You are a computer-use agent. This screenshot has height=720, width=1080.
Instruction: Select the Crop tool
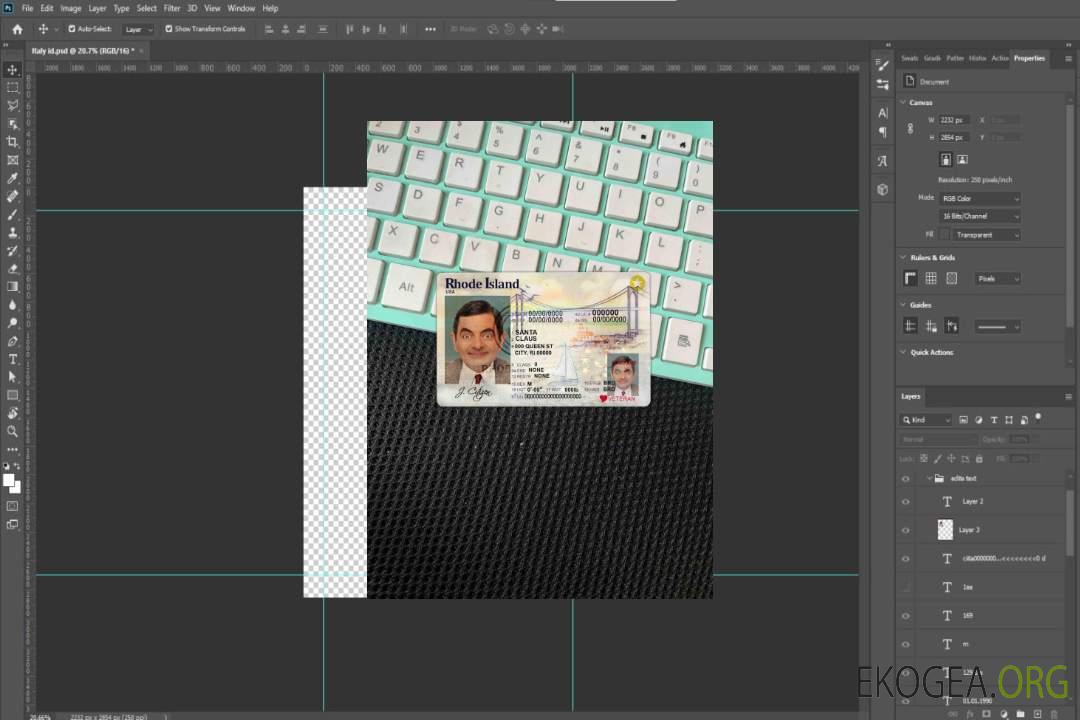click(x=12, y=142)
